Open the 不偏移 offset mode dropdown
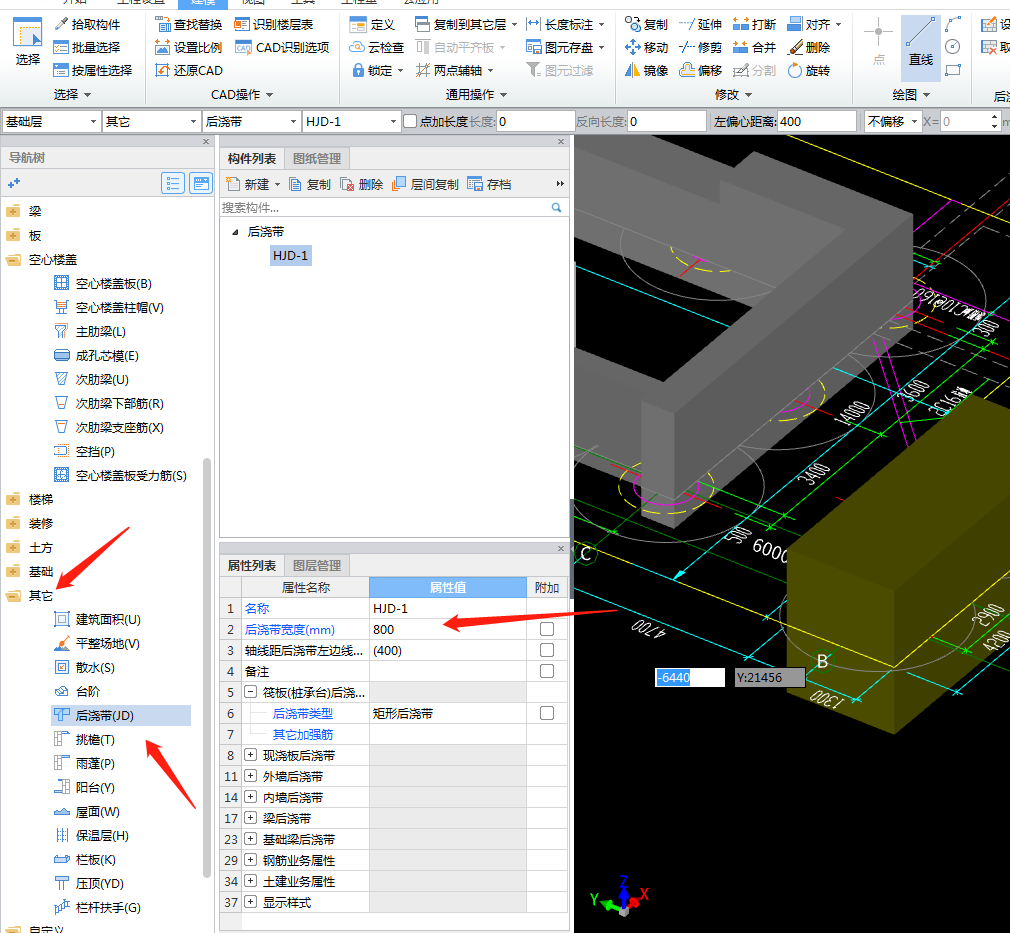The height and width of the screenshot is (933, 1010). pos(892,121)
